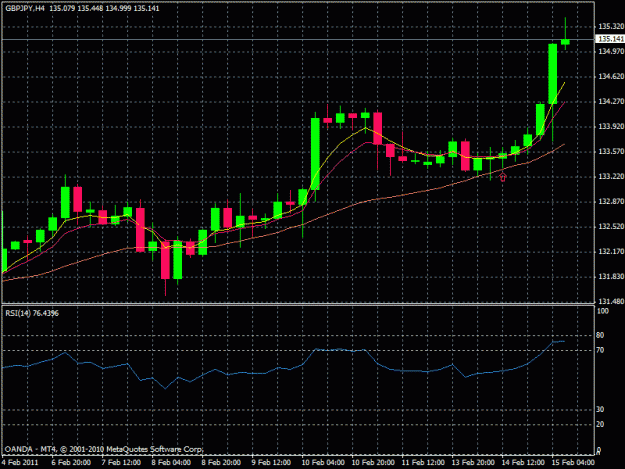Select the tall green candle at 10 Feb 04:00

click(x=315, y=153)
